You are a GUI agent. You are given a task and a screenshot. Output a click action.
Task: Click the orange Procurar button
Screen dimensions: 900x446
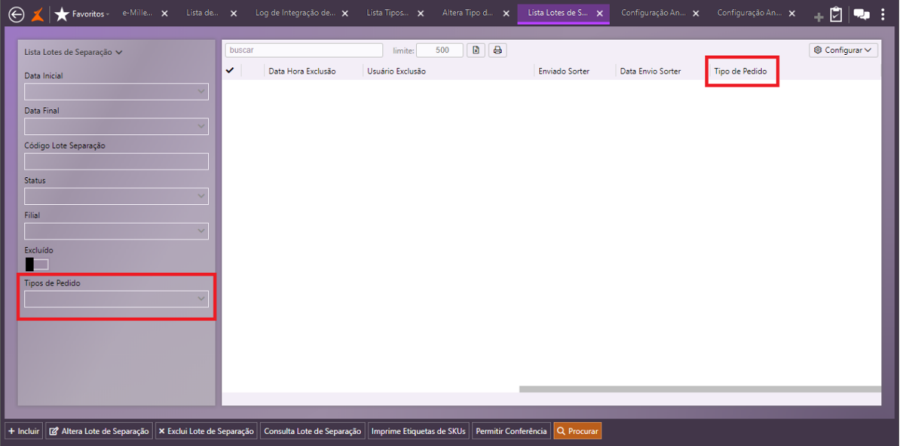pyautogui.click(x=577, y=431)
